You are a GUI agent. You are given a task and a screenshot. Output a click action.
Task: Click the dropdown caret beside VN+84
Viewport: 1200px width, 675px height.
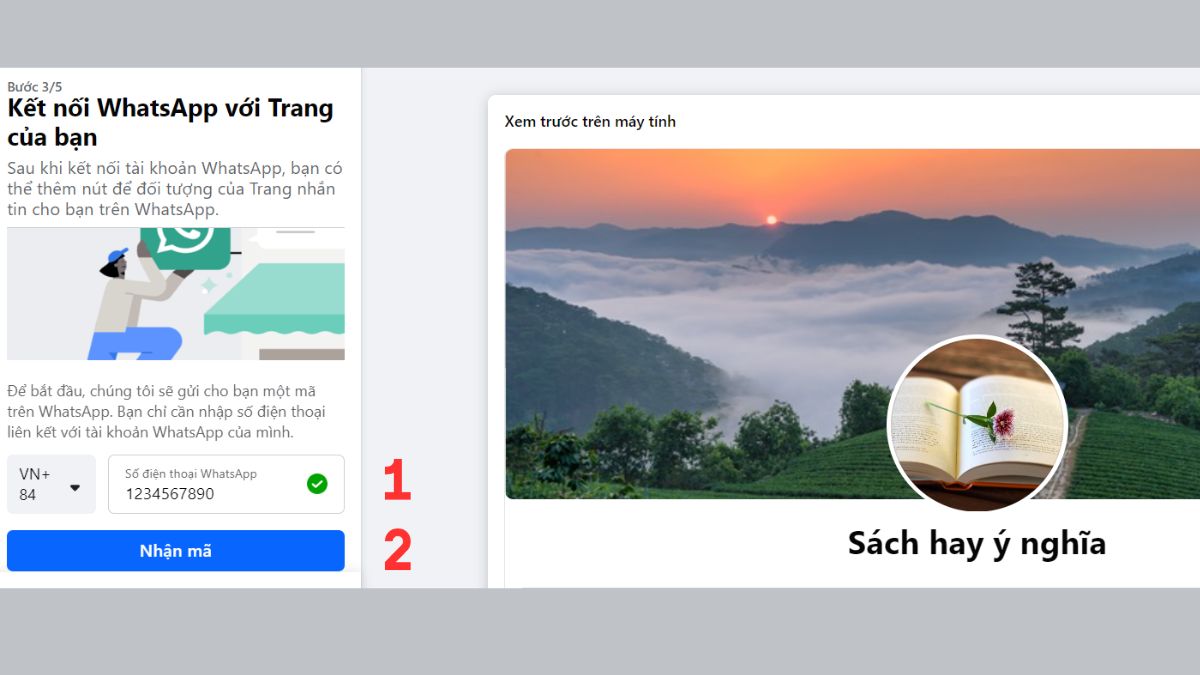[75, 487]
